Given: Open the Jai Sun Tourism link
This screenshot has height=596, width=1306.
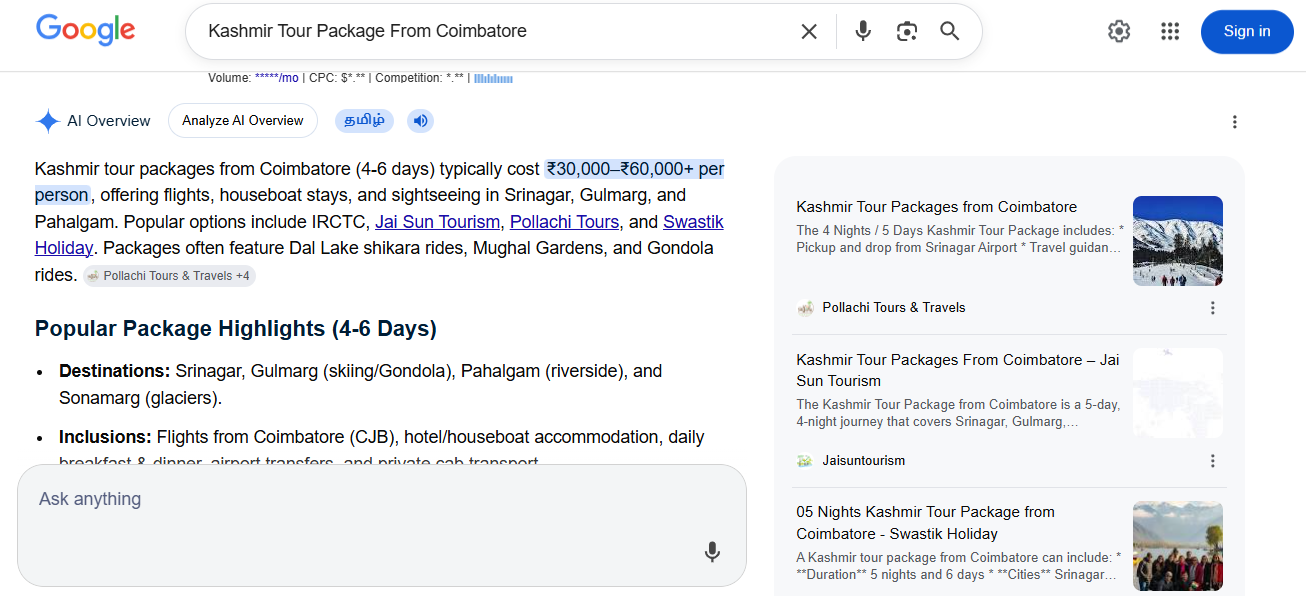Looking at the screenshot, I should coord(437,222).
